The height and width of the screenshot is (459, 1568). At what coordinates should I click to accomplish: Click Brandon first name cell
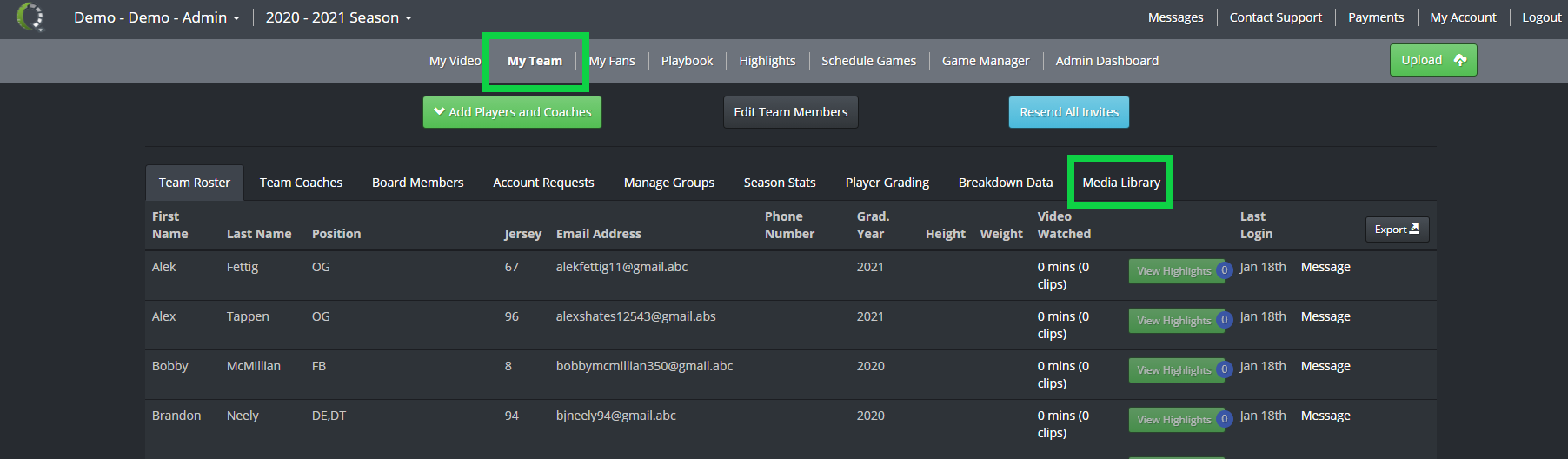(176, 416)
